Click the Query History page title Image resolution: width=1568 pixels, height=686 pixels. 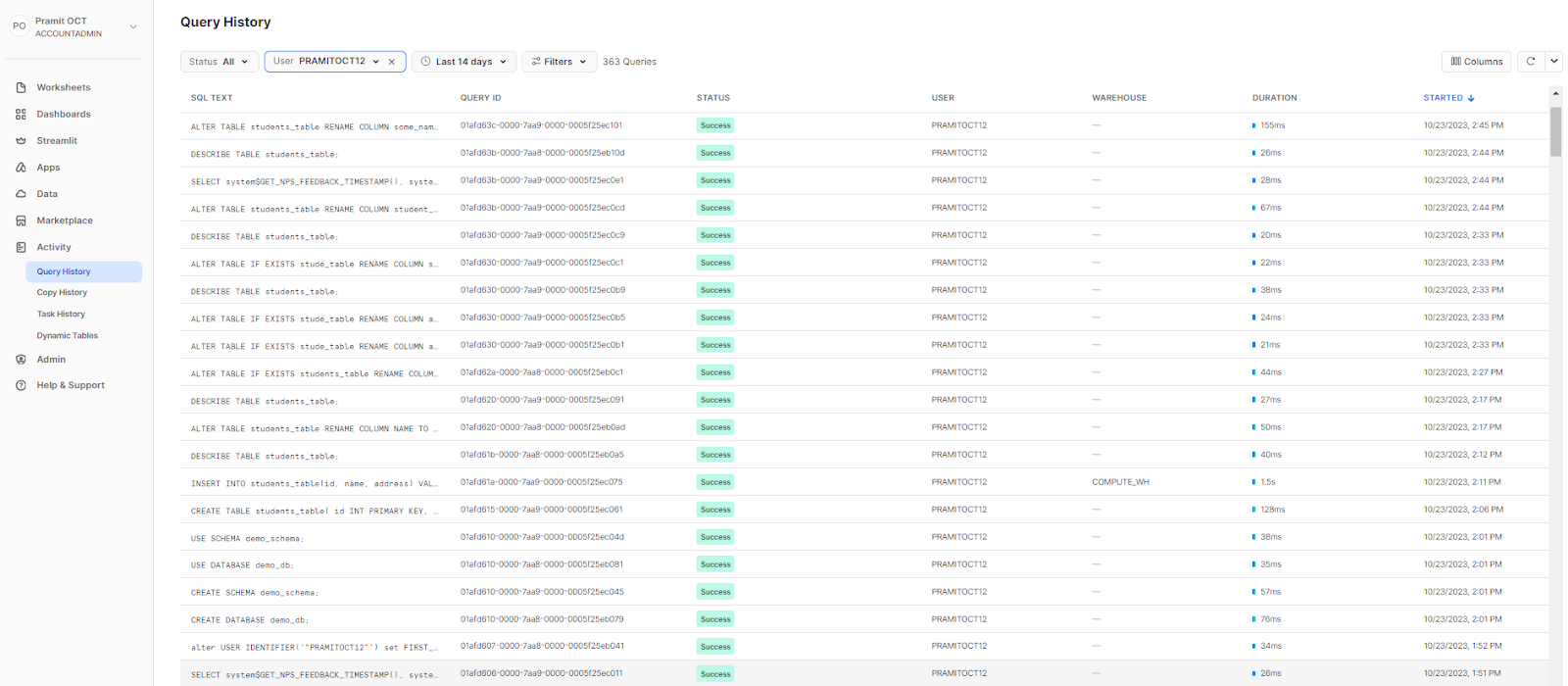click(x=225, y=22)
